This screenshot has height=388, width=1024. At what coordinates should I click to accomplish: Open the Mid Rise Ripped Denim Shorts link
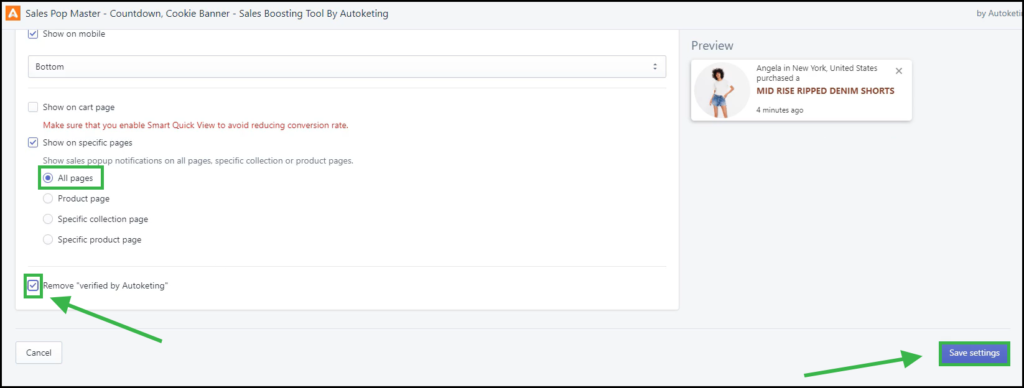825,91
